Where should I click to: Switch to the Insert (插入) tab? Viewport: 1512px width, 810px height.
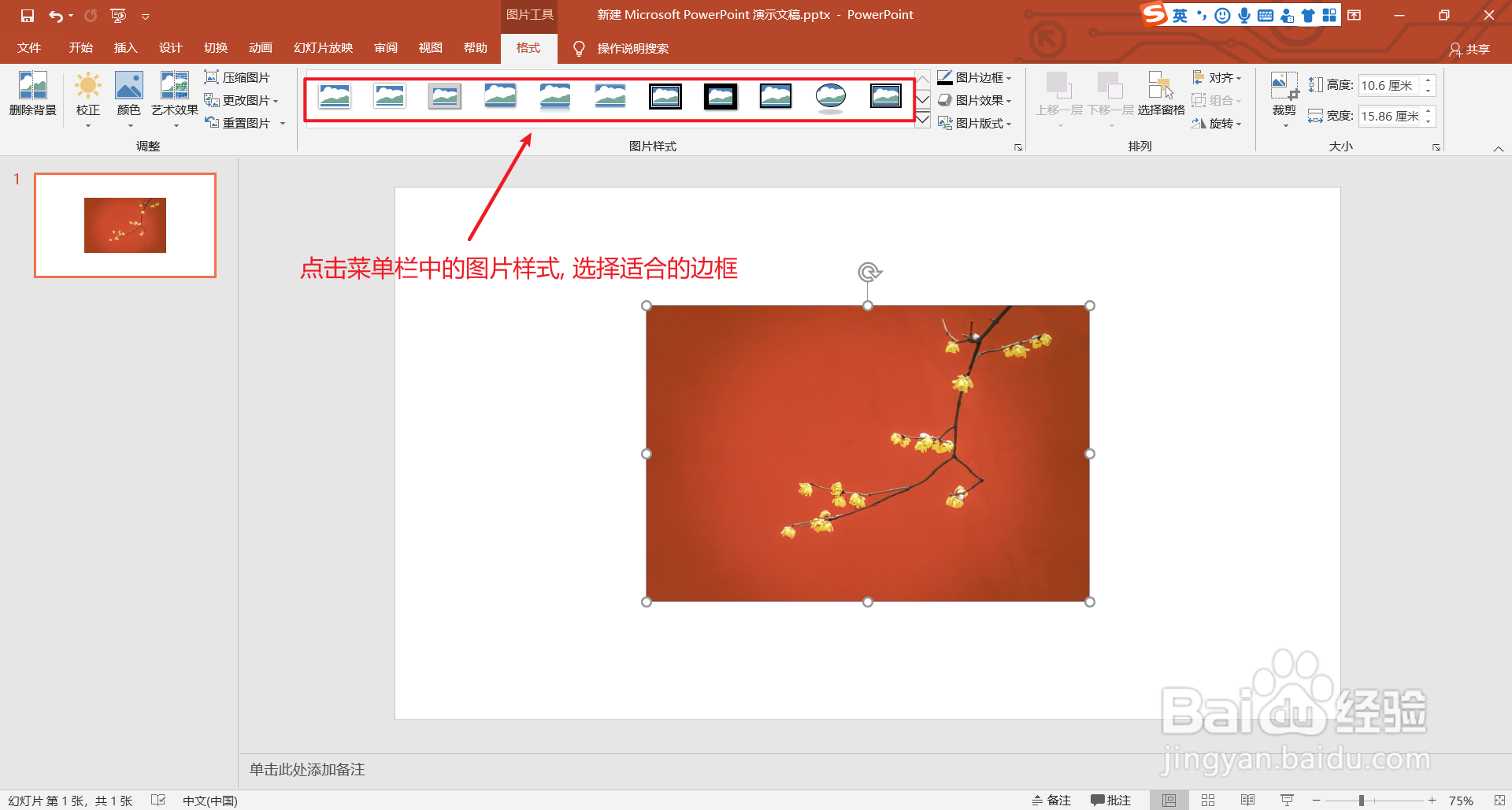point(125,48)
